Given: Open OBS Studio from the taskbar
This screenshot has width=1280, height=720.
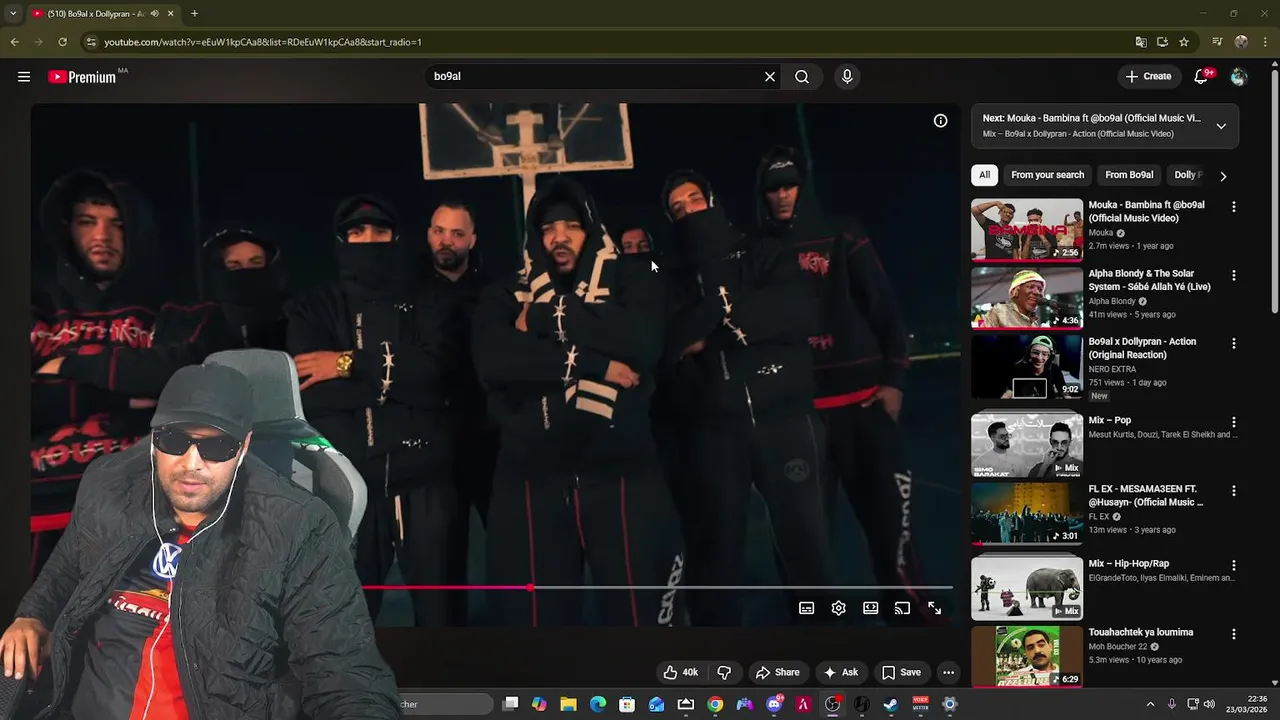Looking at the screenshot, I should [x=833, y=704].
